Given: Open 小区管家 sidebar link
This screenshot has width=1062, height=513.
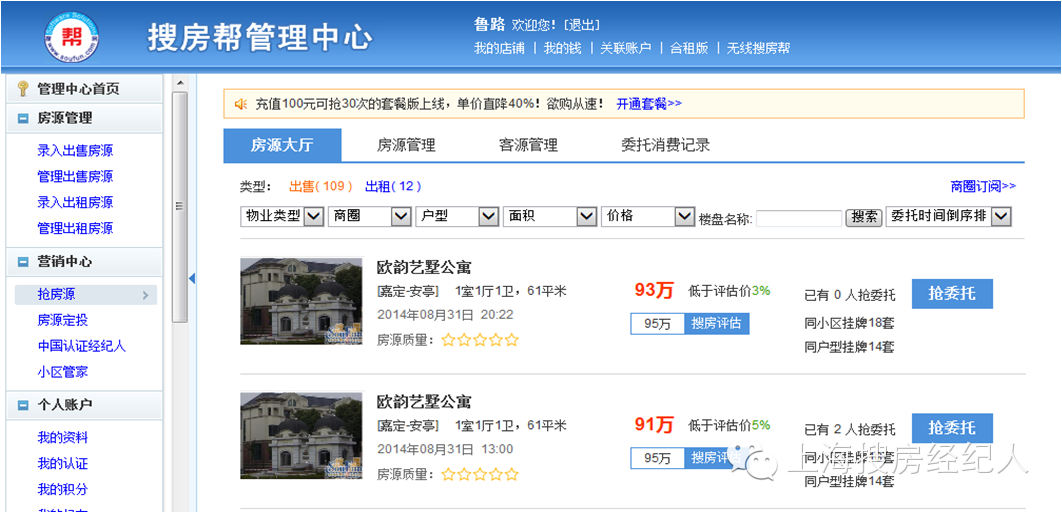Looking at the screenshot, I should point(62,372).
